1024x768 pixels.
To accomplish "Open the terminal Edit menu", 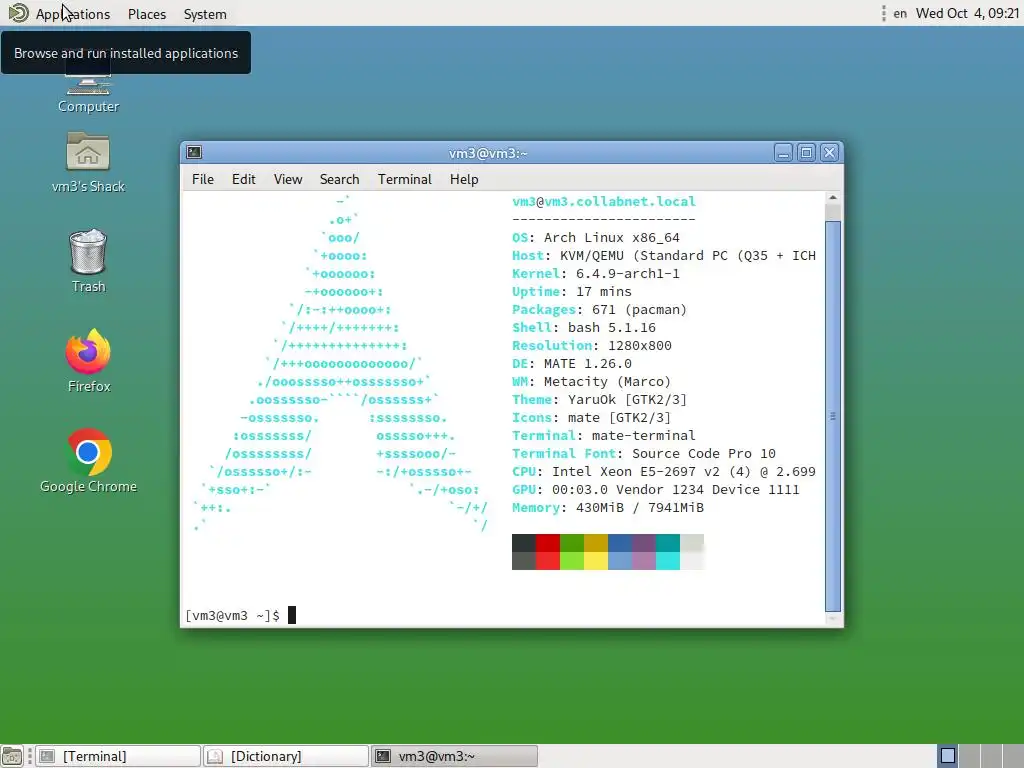I will click(244, 179).
